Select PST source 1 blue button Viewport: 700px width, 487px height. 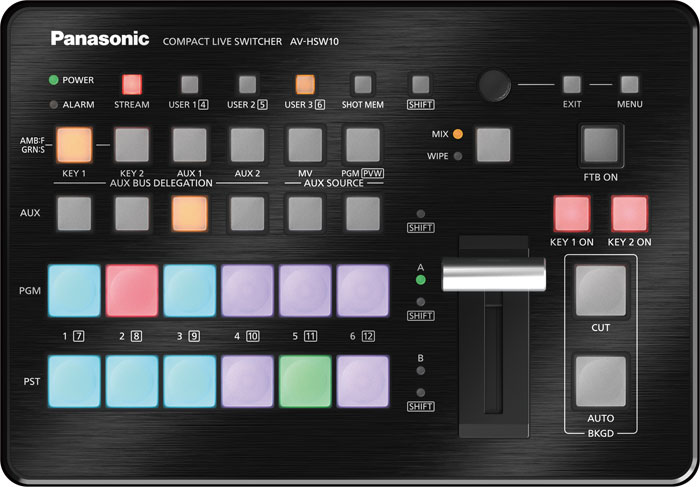click(x=74, y=382)
